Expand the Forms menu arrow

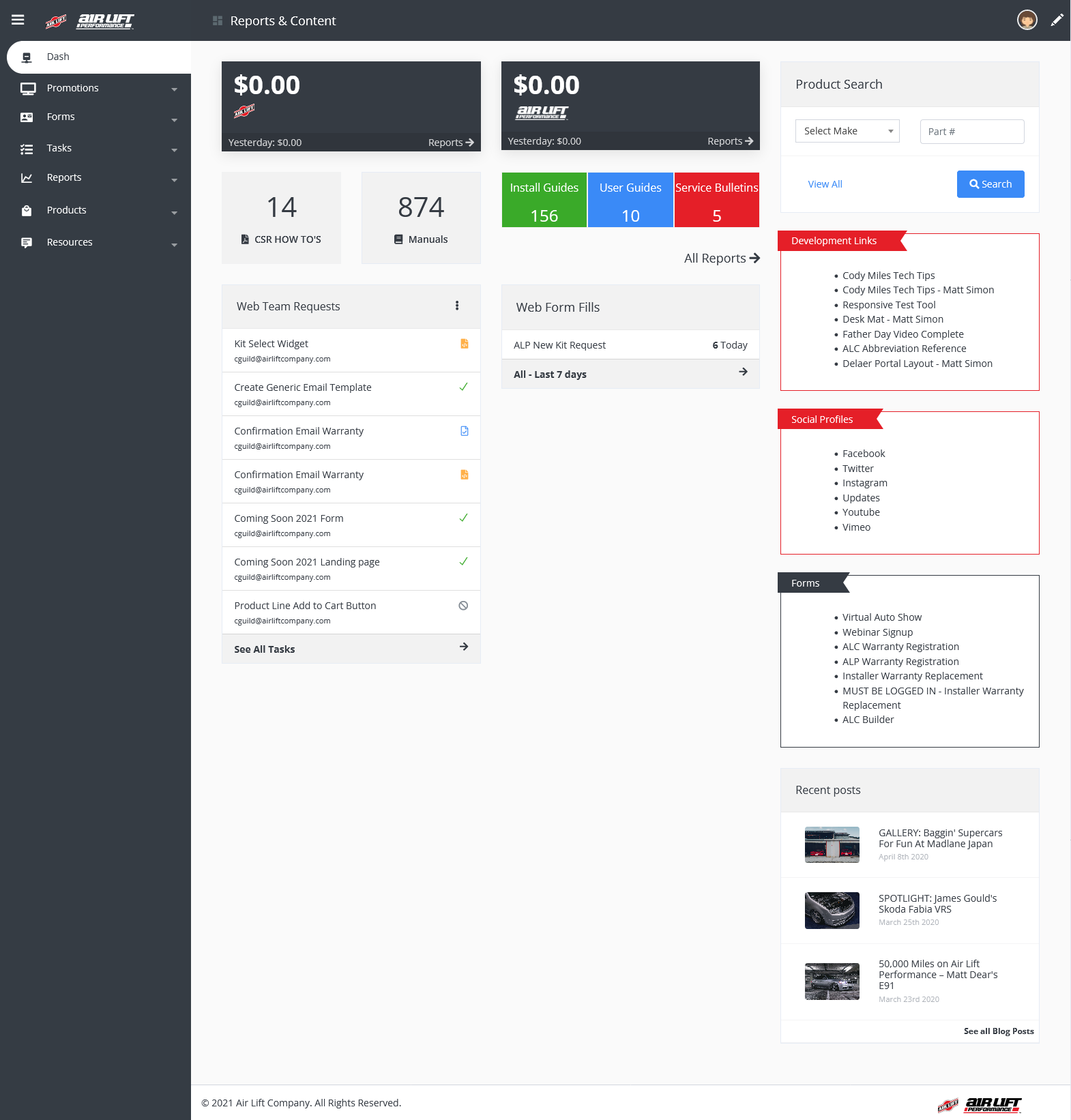[x=175, y=120]
